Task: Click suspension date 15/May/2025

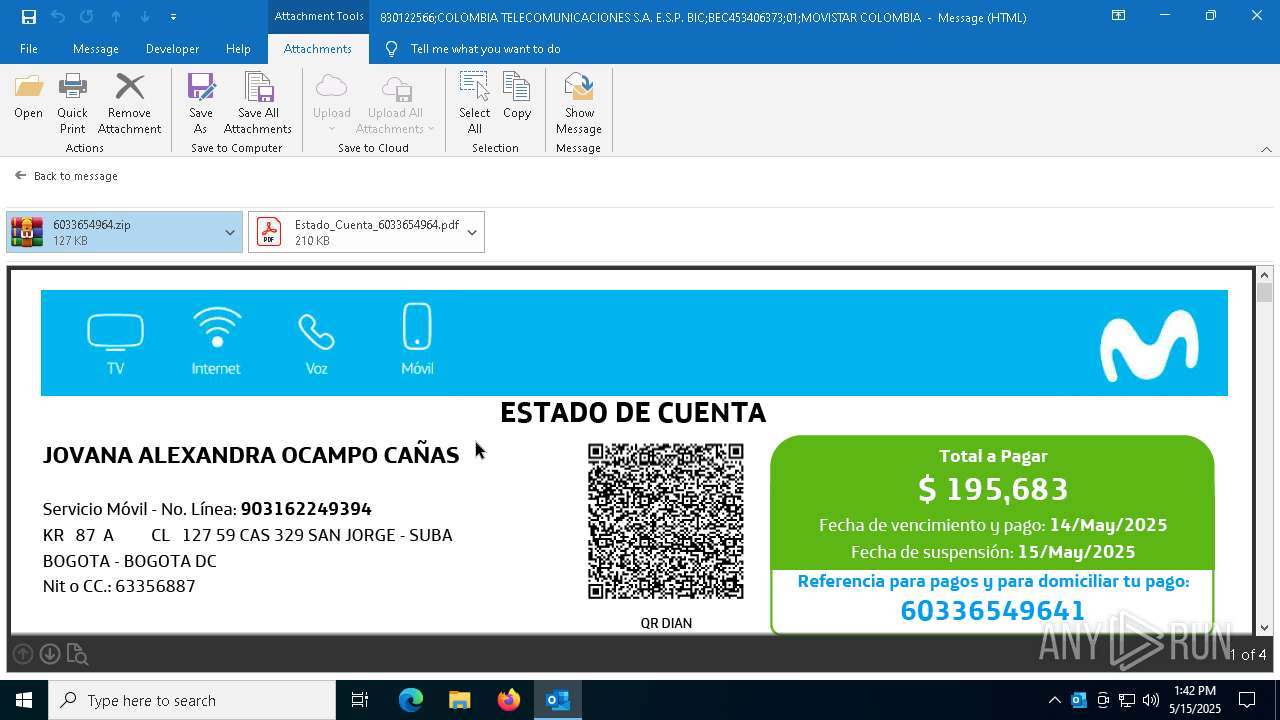Action: 1076,552
